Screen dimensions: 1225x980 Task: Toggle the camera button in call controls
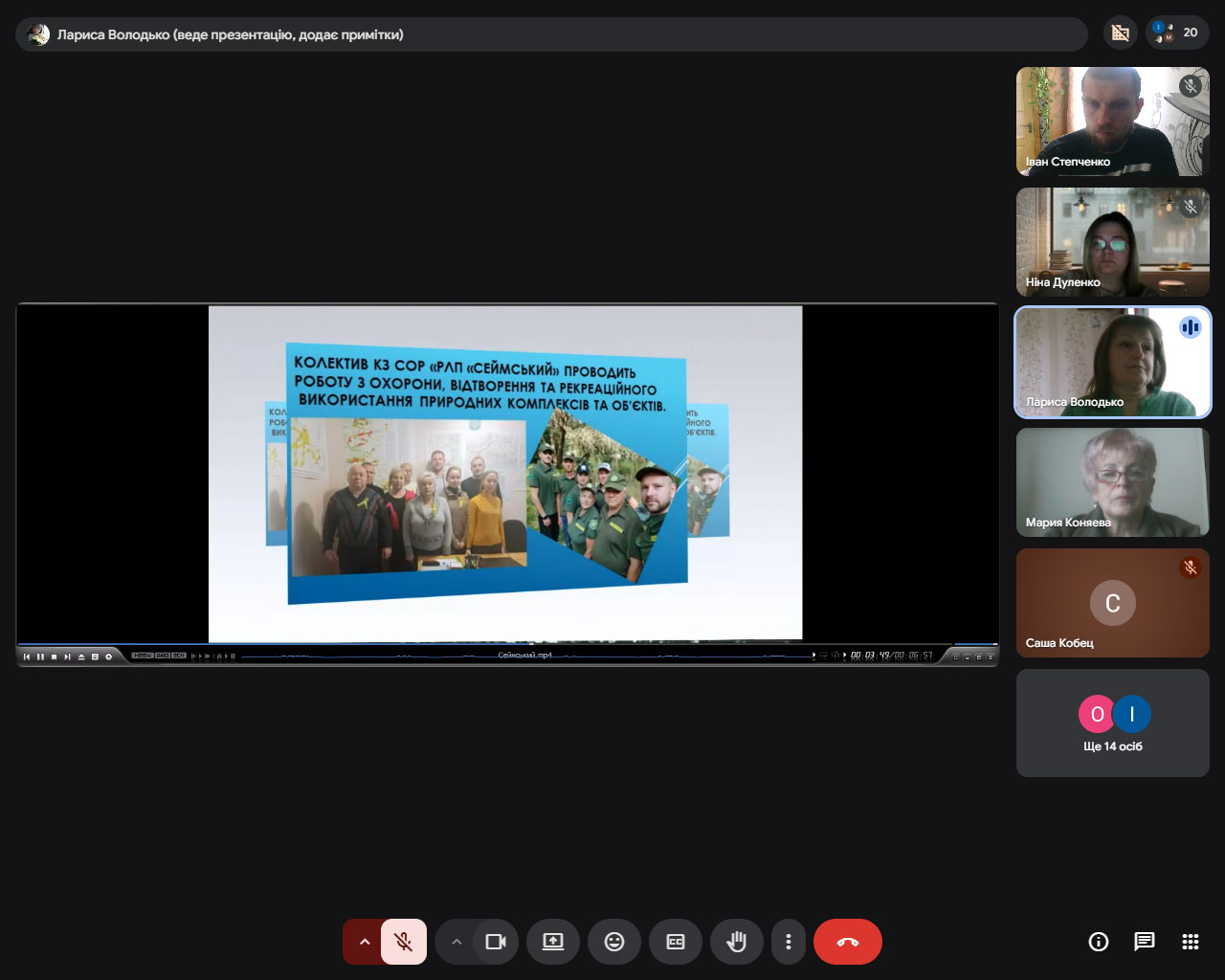[x=495, y=942]
